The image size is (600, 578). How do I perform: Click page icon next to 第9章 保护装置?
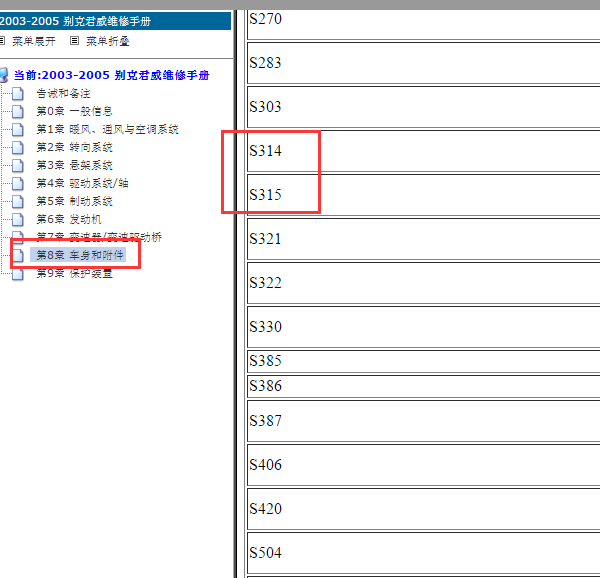coord(18,274)
